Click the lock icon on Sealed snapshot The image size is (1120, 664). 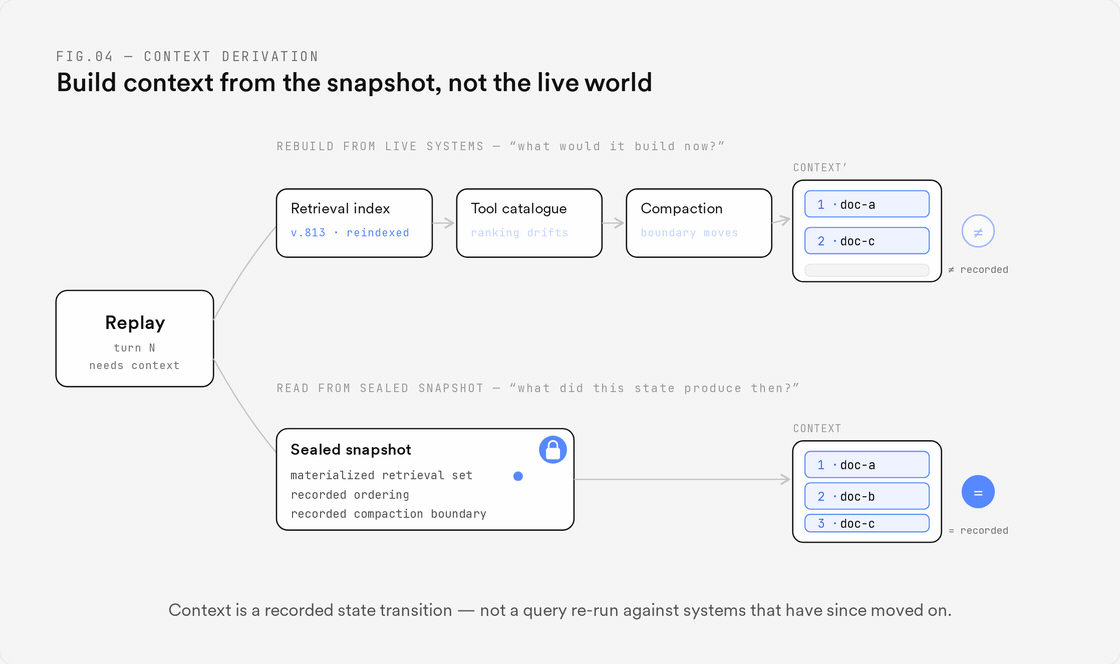(553, 450)
